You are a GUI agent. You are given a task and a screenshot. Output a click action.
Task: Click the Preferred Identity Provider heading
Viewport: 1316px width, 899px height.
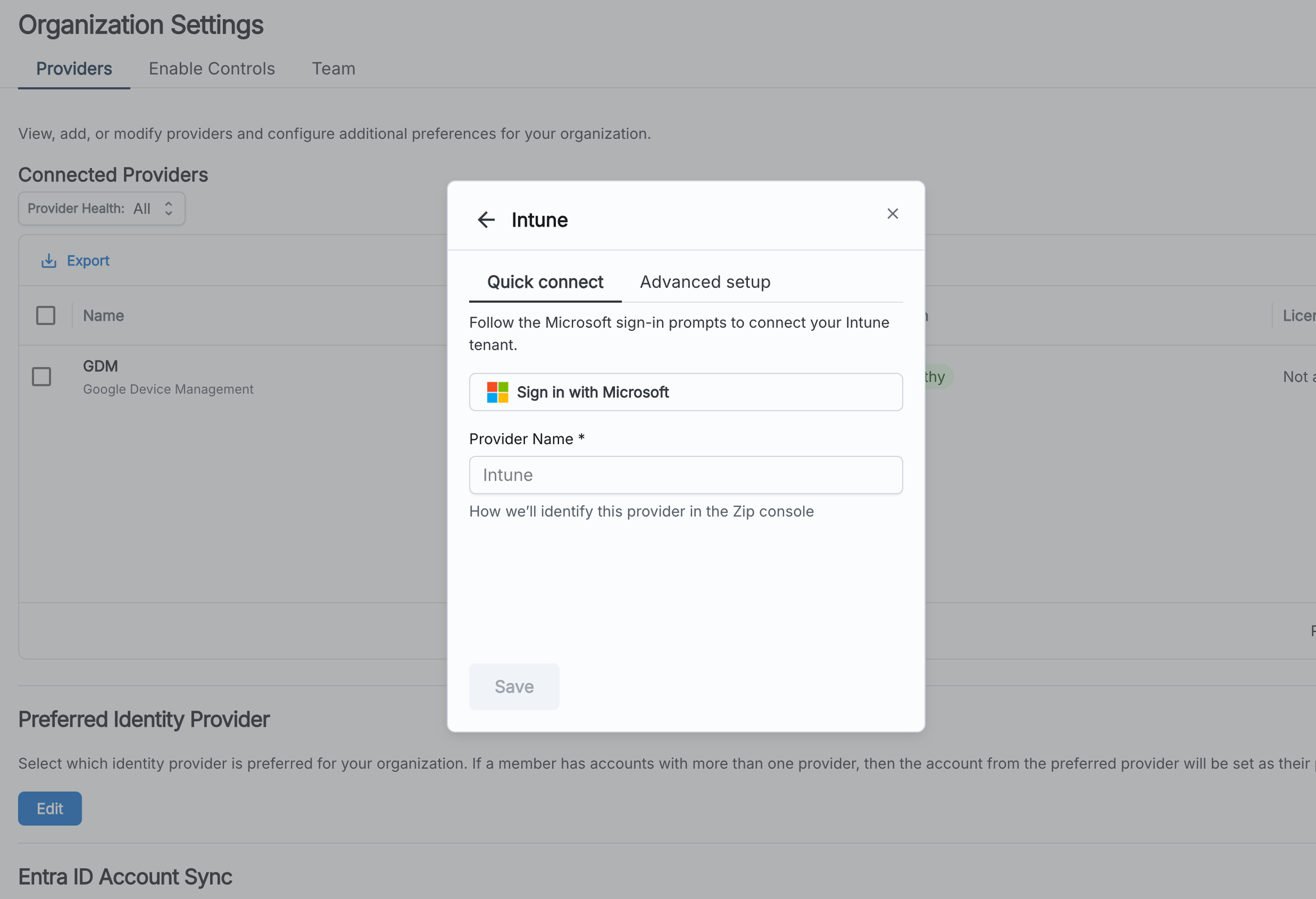click(144, 719)
